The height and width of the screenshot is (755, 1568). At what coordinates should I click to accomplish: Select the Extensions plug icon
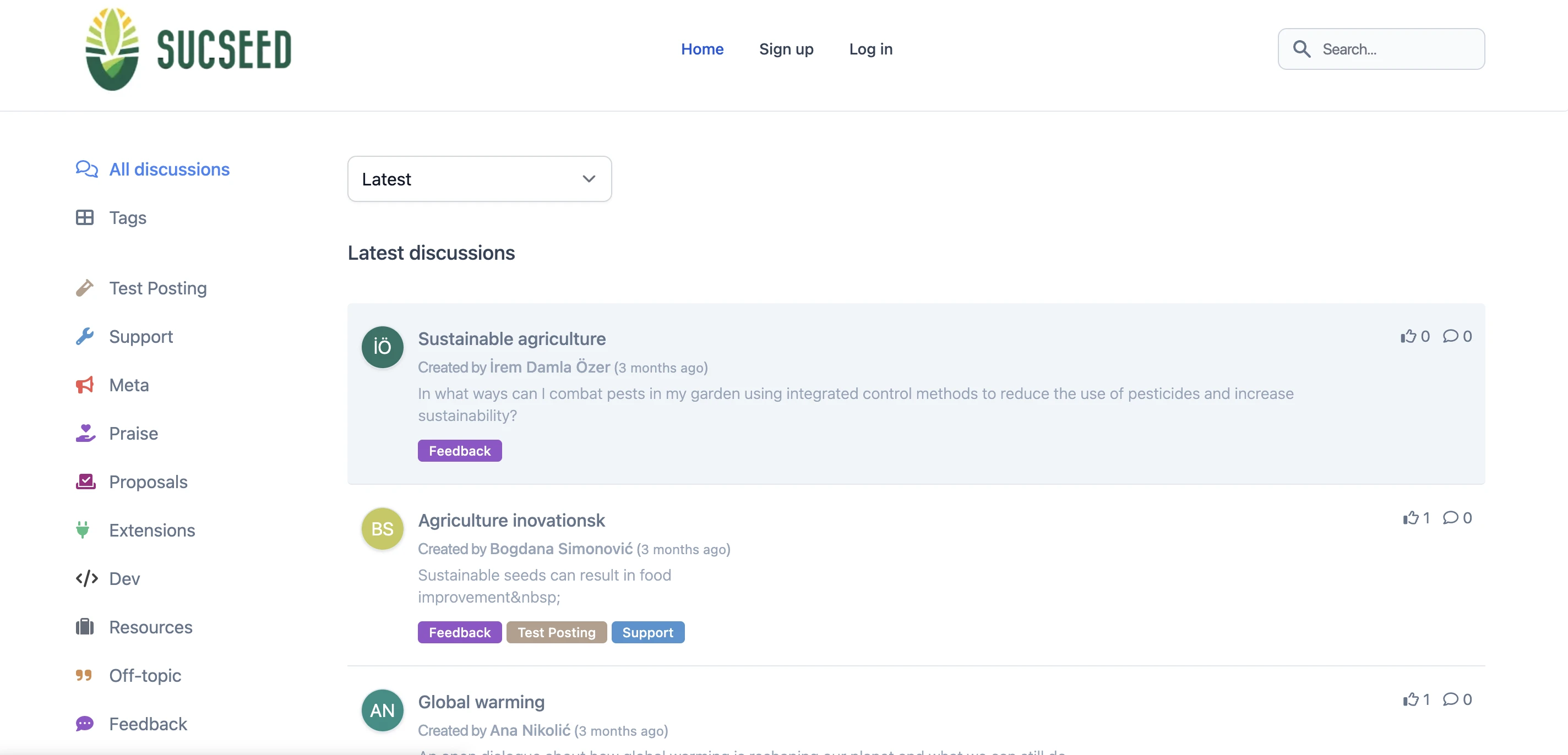(x=85, y=530)
